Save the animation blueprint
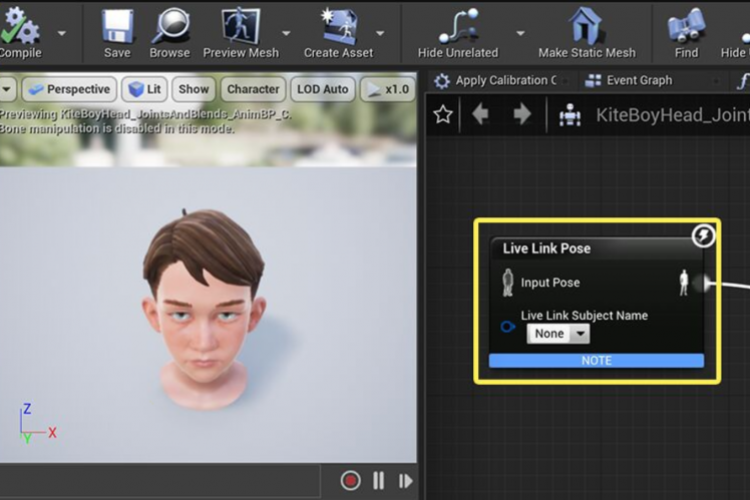 pyautogui.click(x=117, y=27)
